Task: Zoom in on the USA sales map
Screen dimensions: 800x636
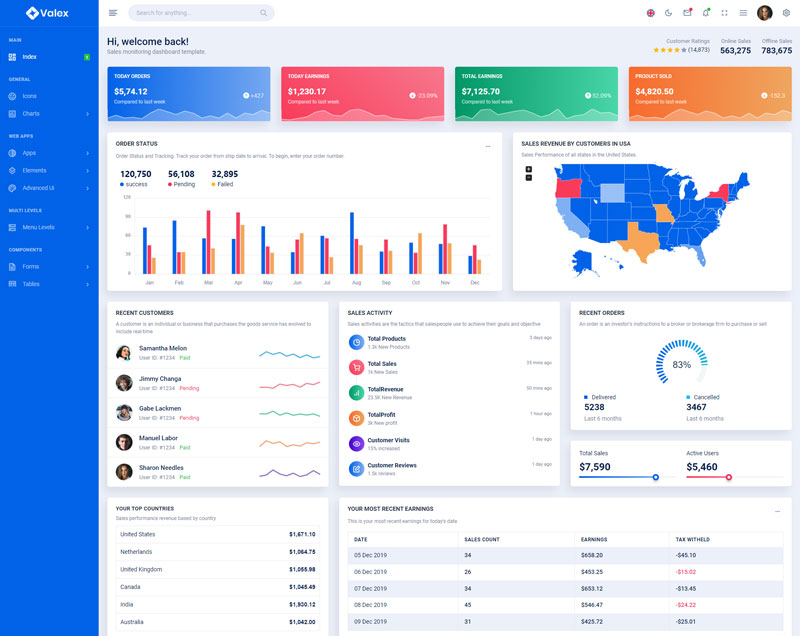Action: (528, 169)
